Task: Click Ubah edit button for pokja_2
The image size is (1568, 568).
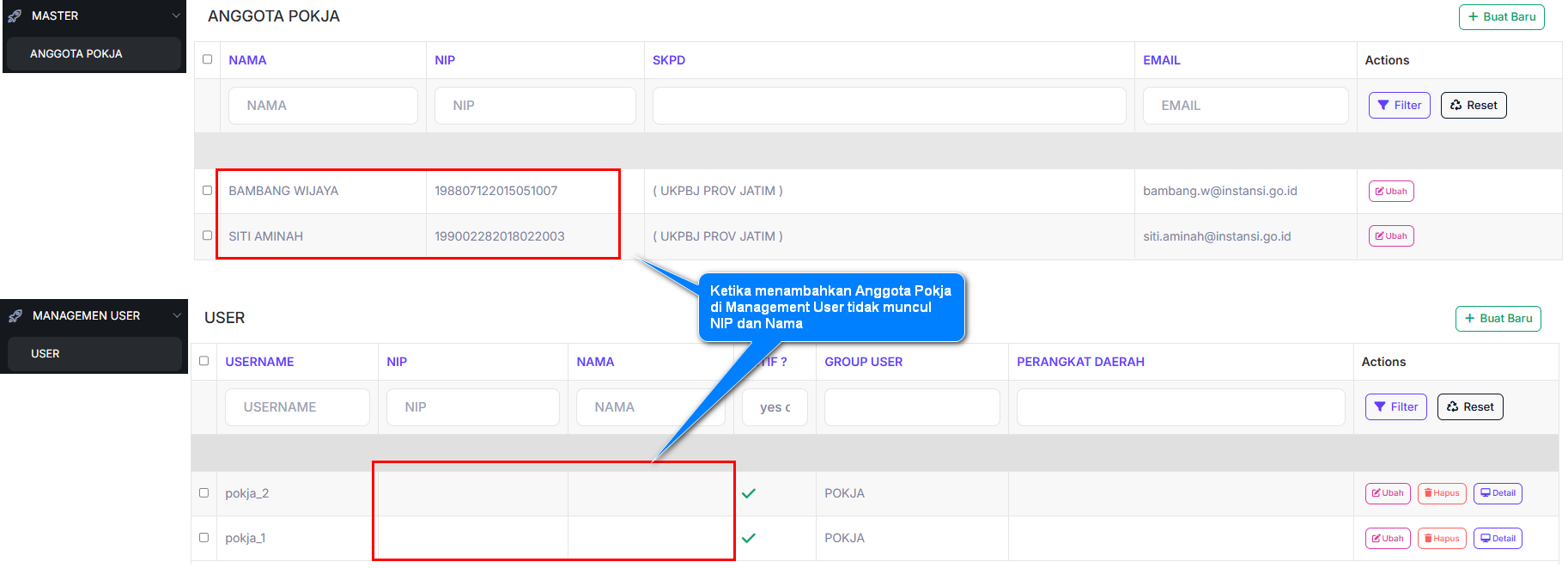Action: point(1387,493)
